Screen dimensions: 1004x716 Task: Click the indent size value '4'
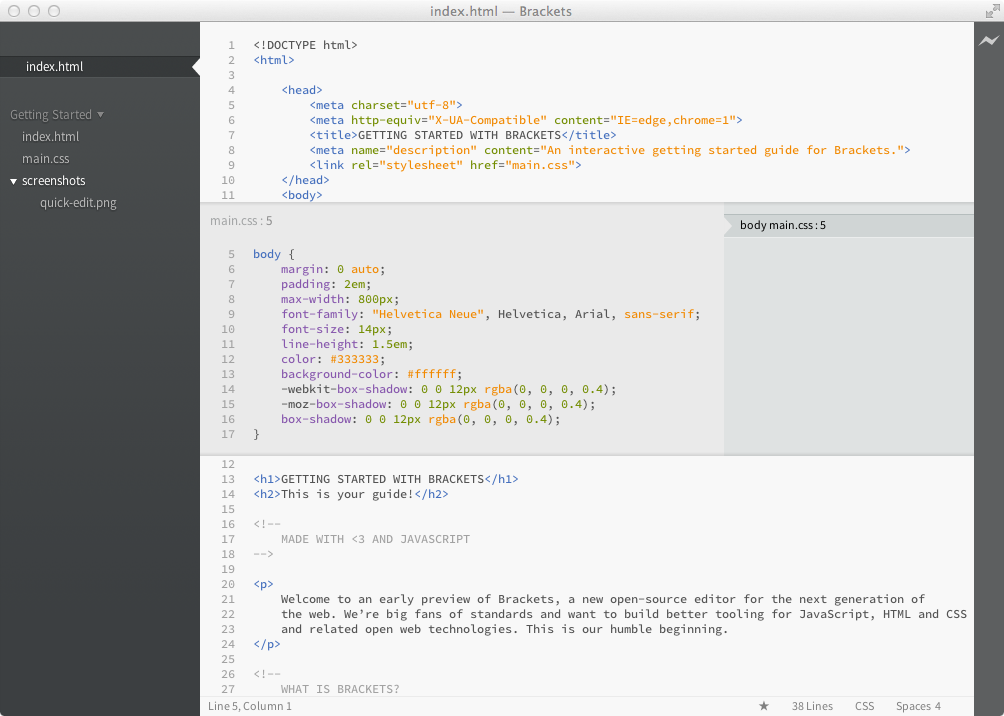point(938,706)
